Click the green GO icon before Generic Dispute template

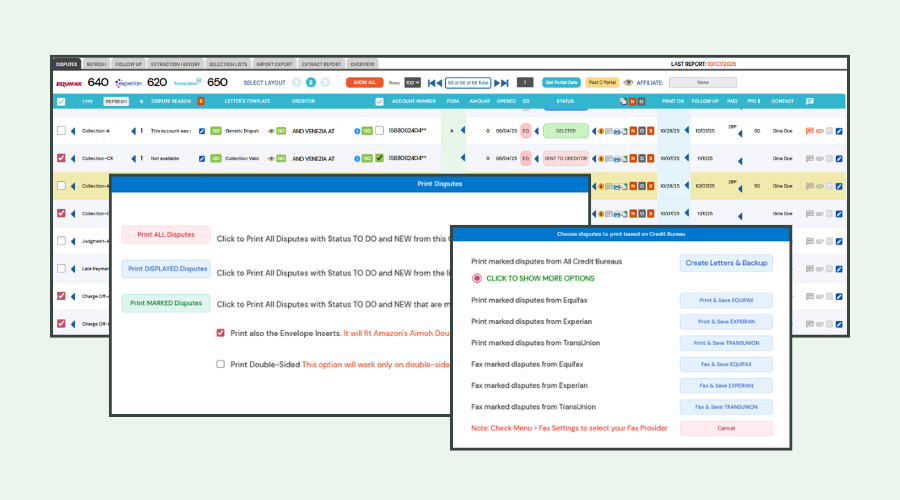coord(216,131)
